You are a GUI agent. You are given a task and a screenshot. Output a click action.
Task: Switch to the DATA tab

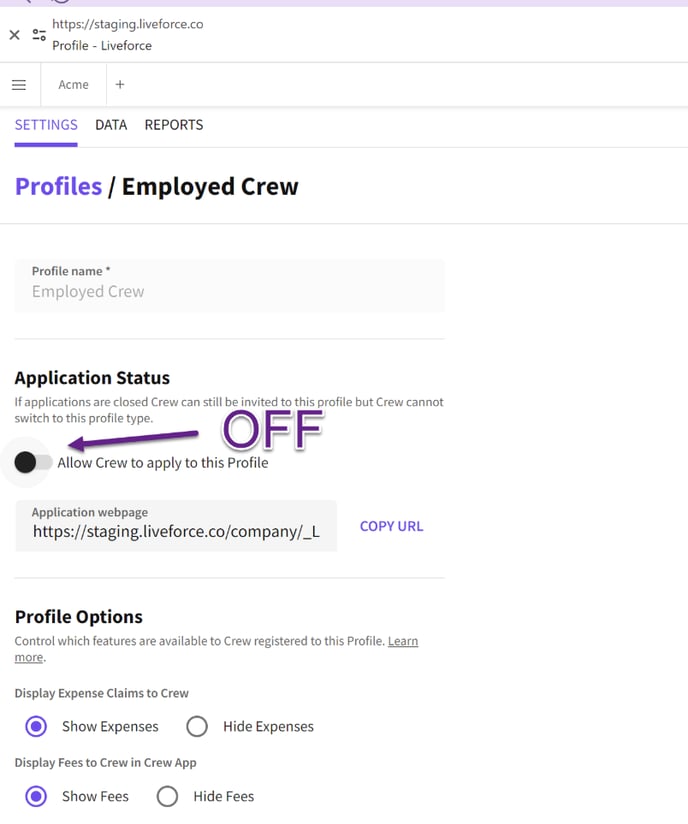(x=111, y=125)
